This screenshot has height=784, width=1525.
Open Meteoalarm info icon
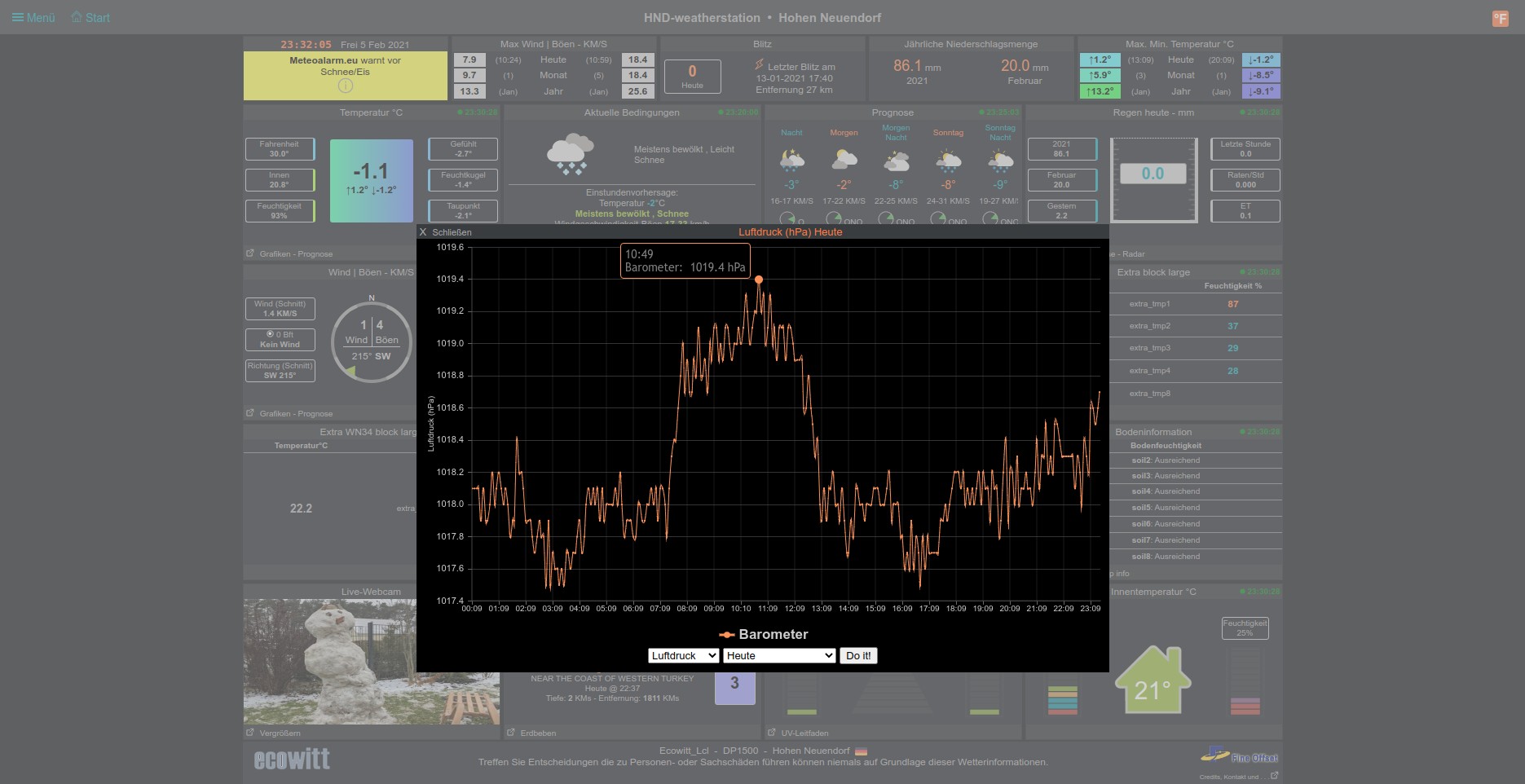(346, 86)
